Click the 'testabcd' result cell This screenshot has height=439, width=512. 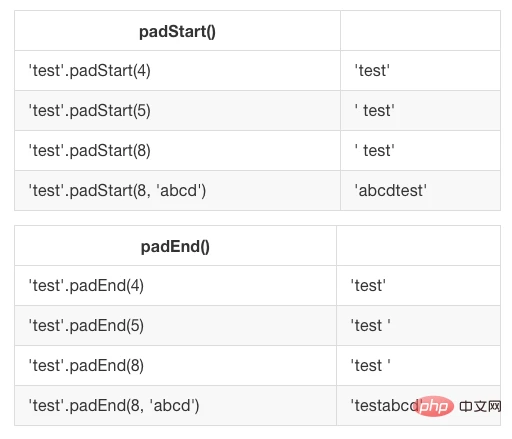(x=418, y=406)
